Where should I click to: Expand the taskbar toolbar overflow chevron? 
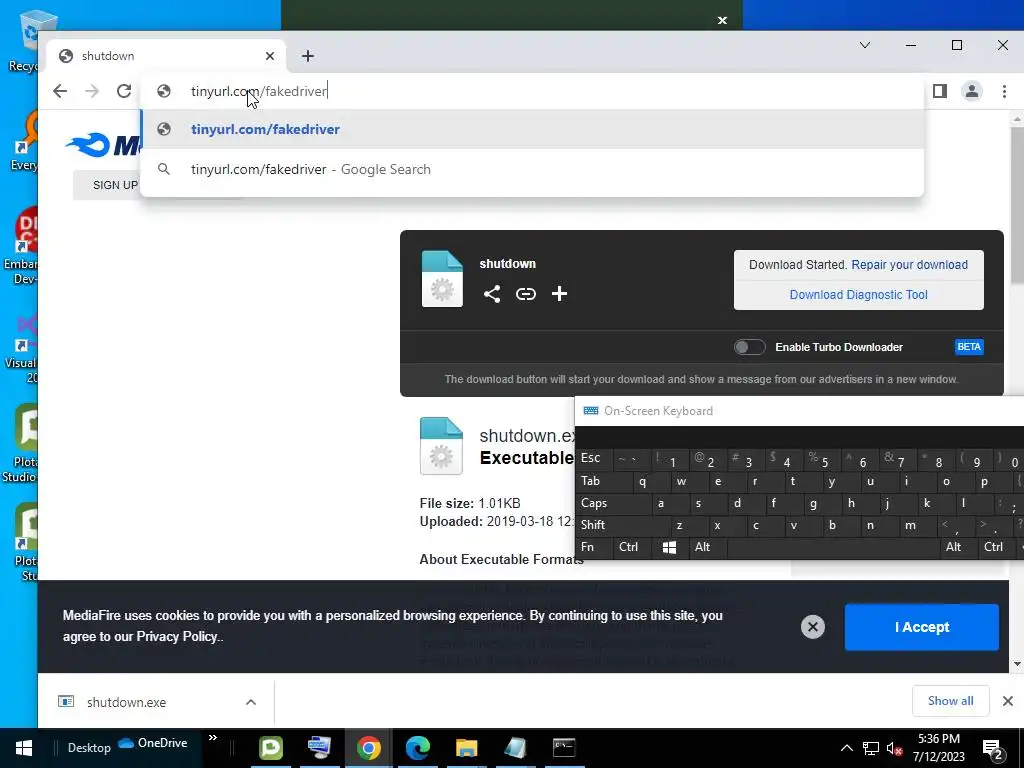[x=213, y=739]
